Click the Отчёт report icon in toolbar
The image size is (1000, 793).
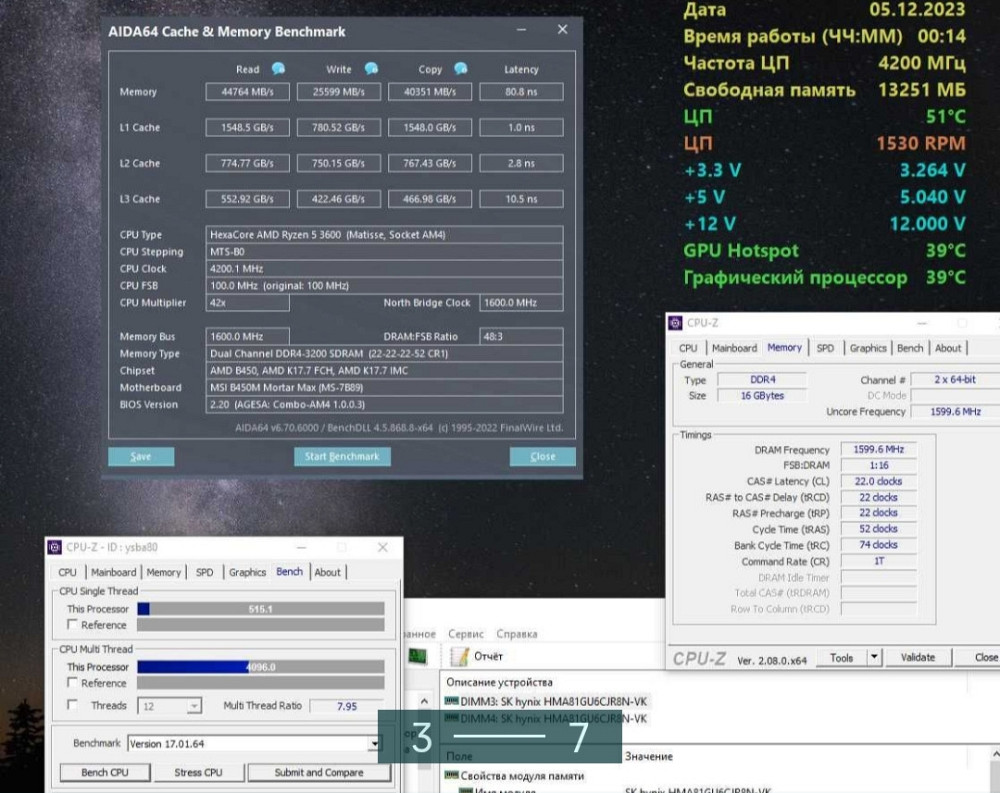[x=460, y=656]
